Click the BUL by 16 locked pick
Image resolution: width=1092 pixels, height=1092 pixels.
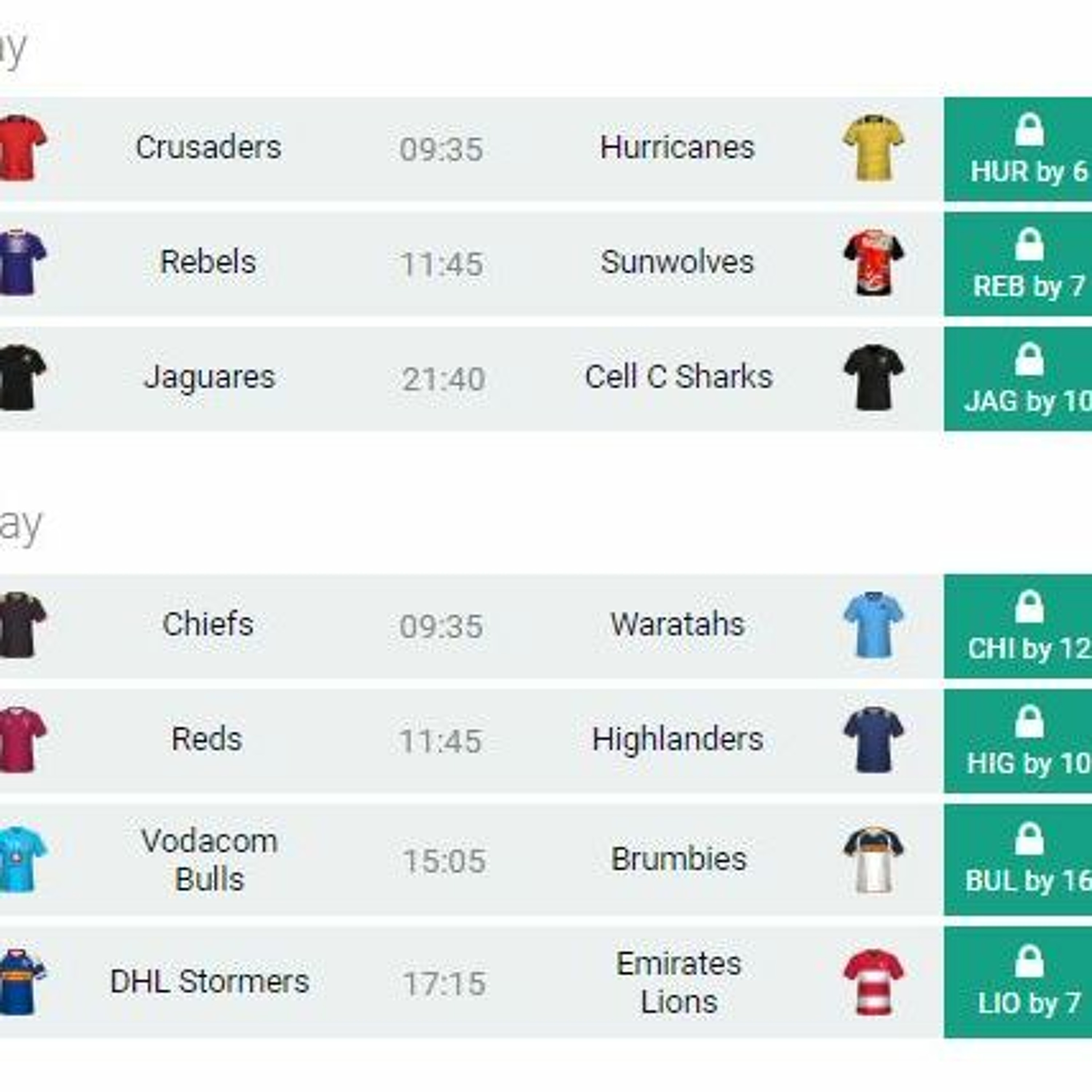tap(1023, 860)
